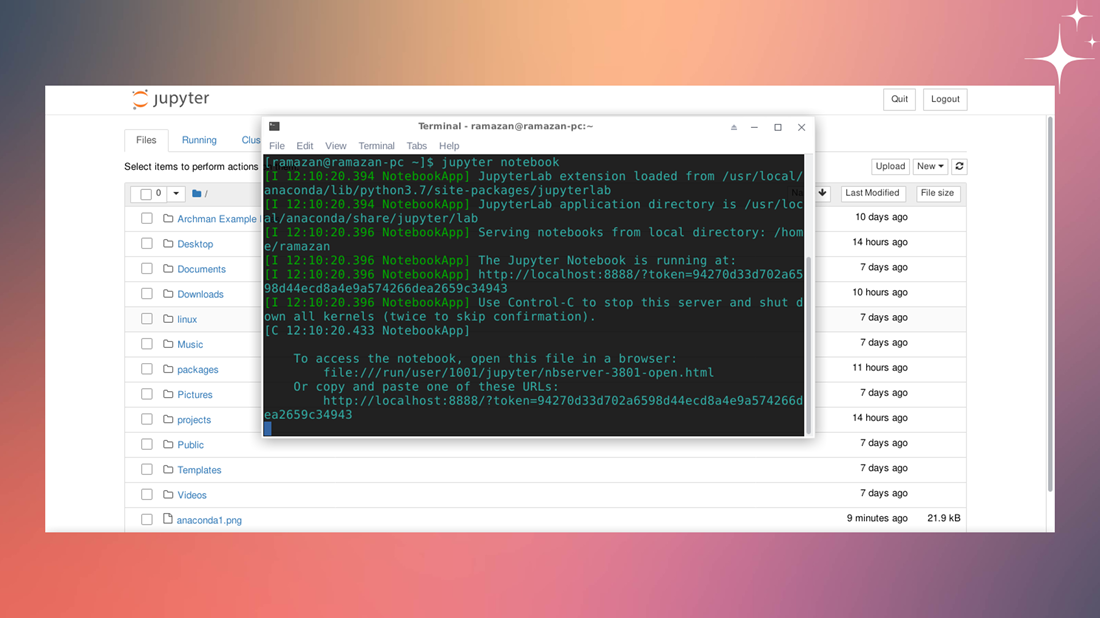This screenshot has width=1100, height=618.
Task: Switch to the Running tab
Action: click(x=199, y=140)
